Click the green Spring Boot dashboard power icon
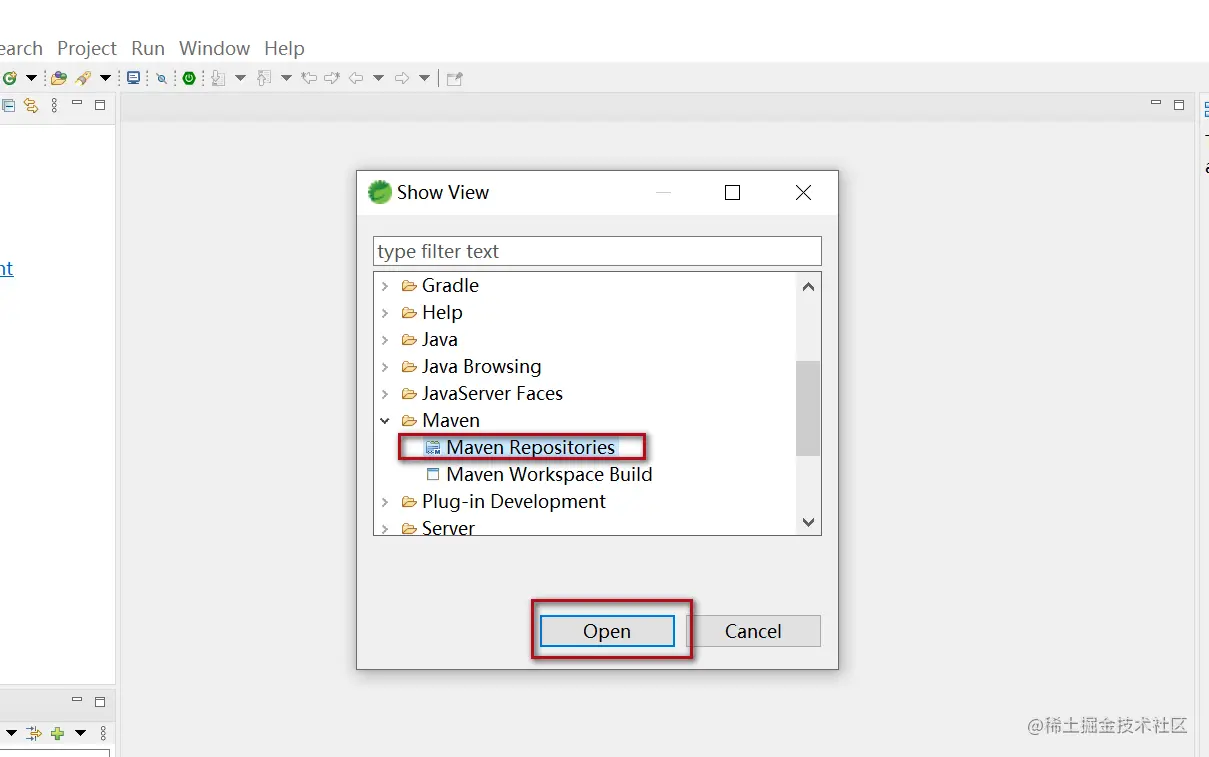Viewport: 1209px width, 757px height. pyautogui.click(x=189, y=78)
